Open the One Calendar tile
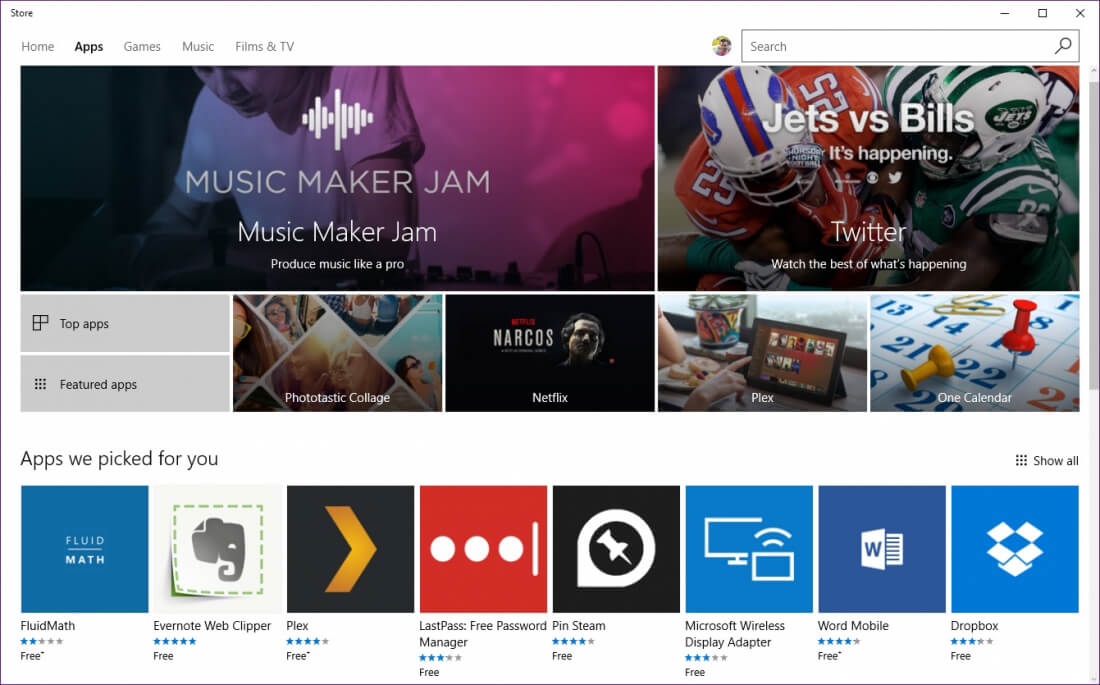Viewport: 1100px width, 685px height. click(974, 353)
